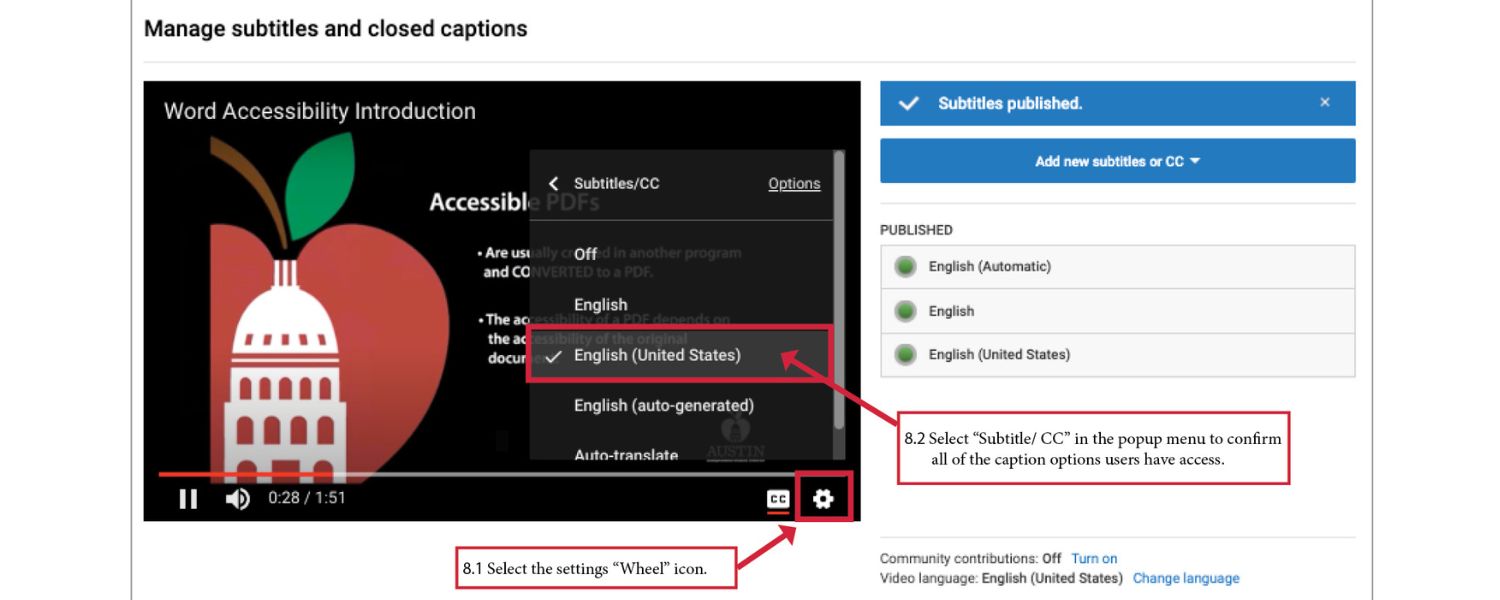1500x600 pixels.
Task: Select English in the subtitles menu
Action: [x=600, y=304]
